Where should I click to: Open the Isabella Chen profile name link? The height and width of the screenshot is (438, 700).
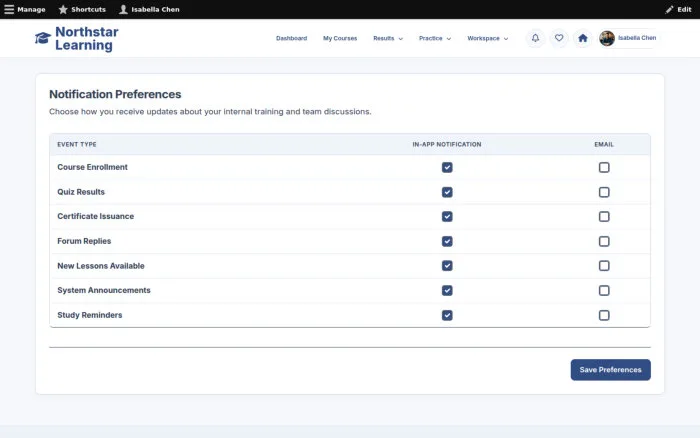(x=637, y=38)
